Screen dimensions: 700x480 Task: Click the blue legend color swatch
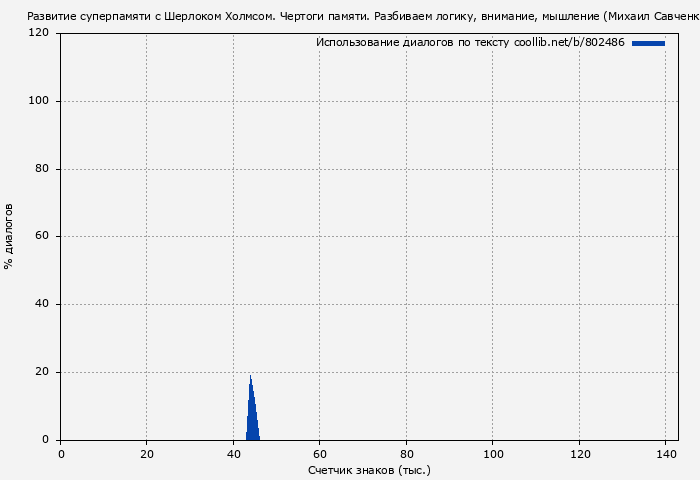pyautogui.click(x=648, y=43)
